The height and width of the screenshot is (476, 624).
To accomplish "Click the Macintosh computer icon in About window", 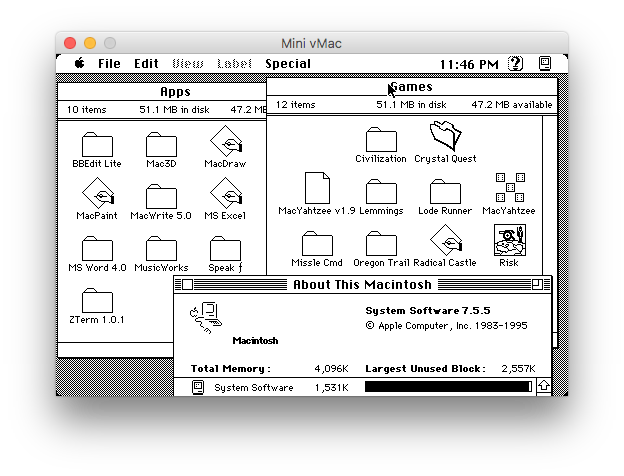I will coord(206,318).
